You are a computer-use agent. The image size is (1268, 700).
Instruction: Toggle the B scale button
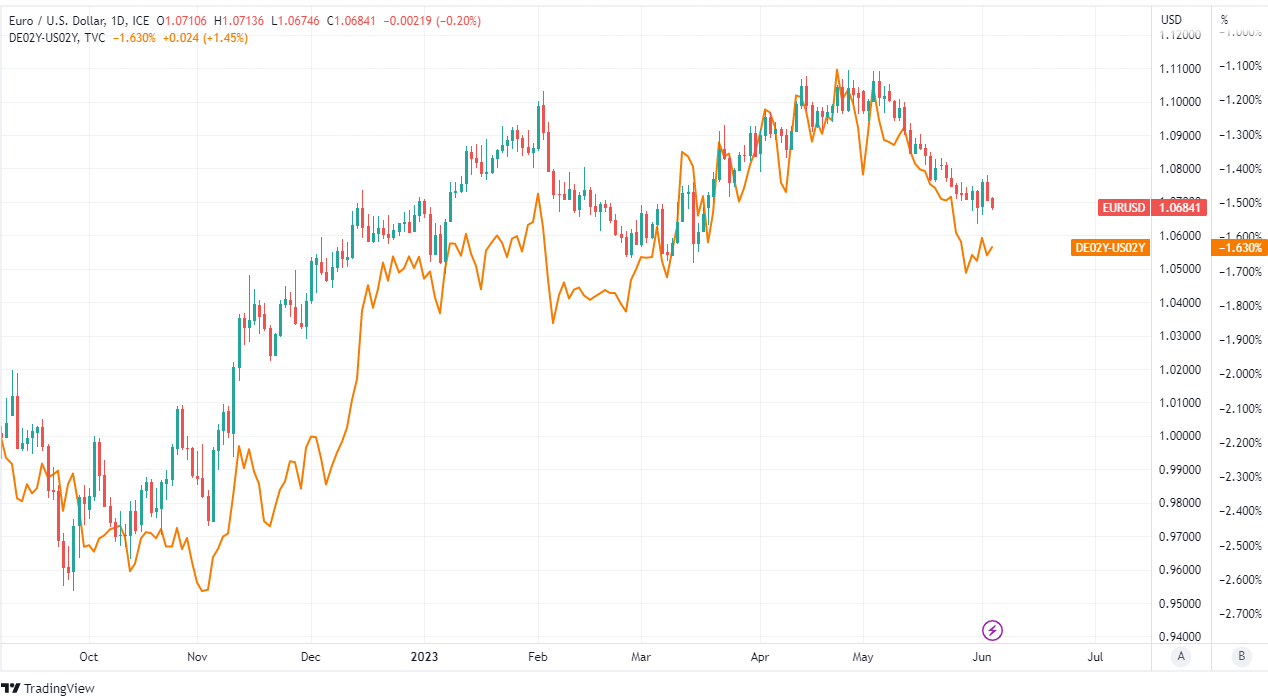(1241, 657)
